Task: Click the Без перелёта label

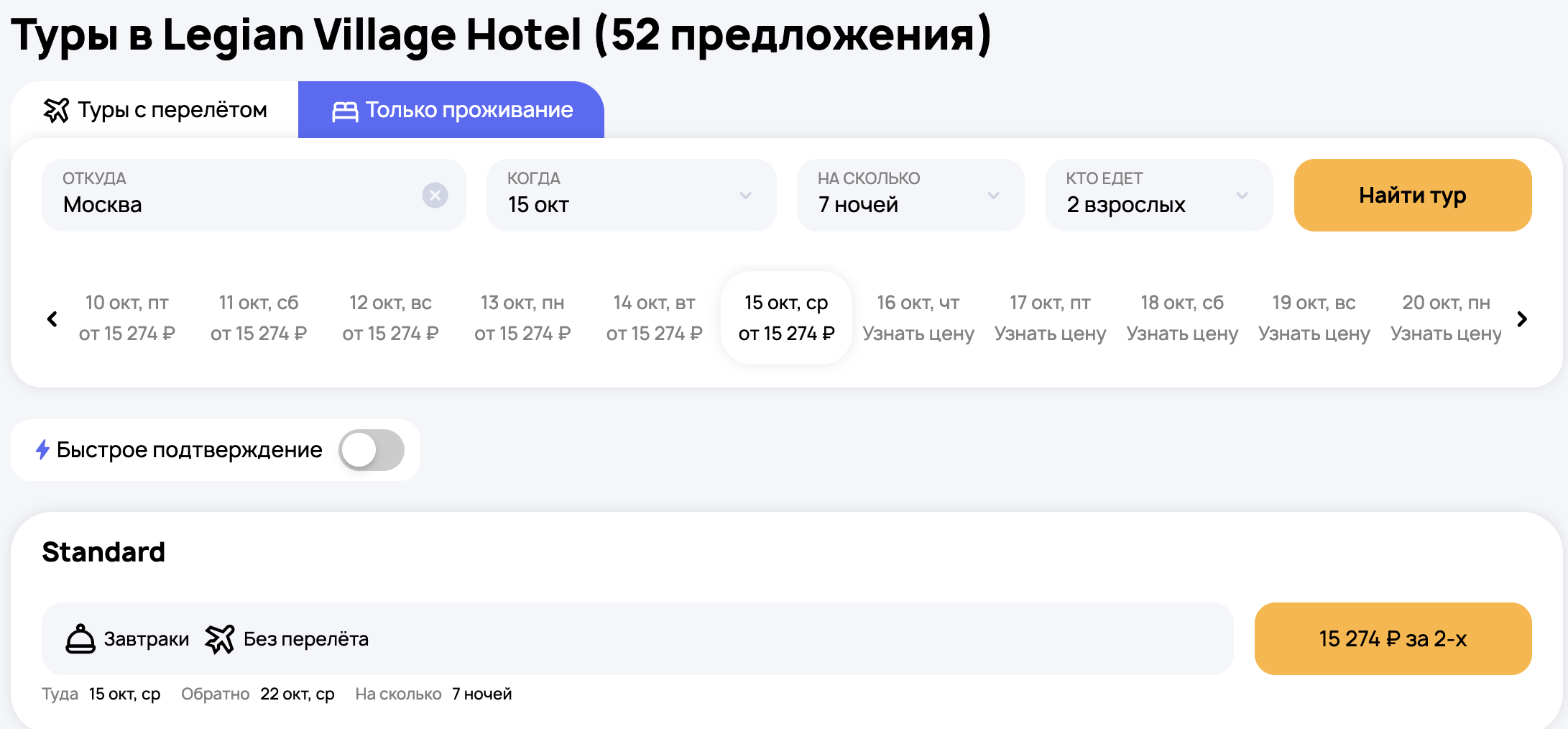Action: coord(306,638)
